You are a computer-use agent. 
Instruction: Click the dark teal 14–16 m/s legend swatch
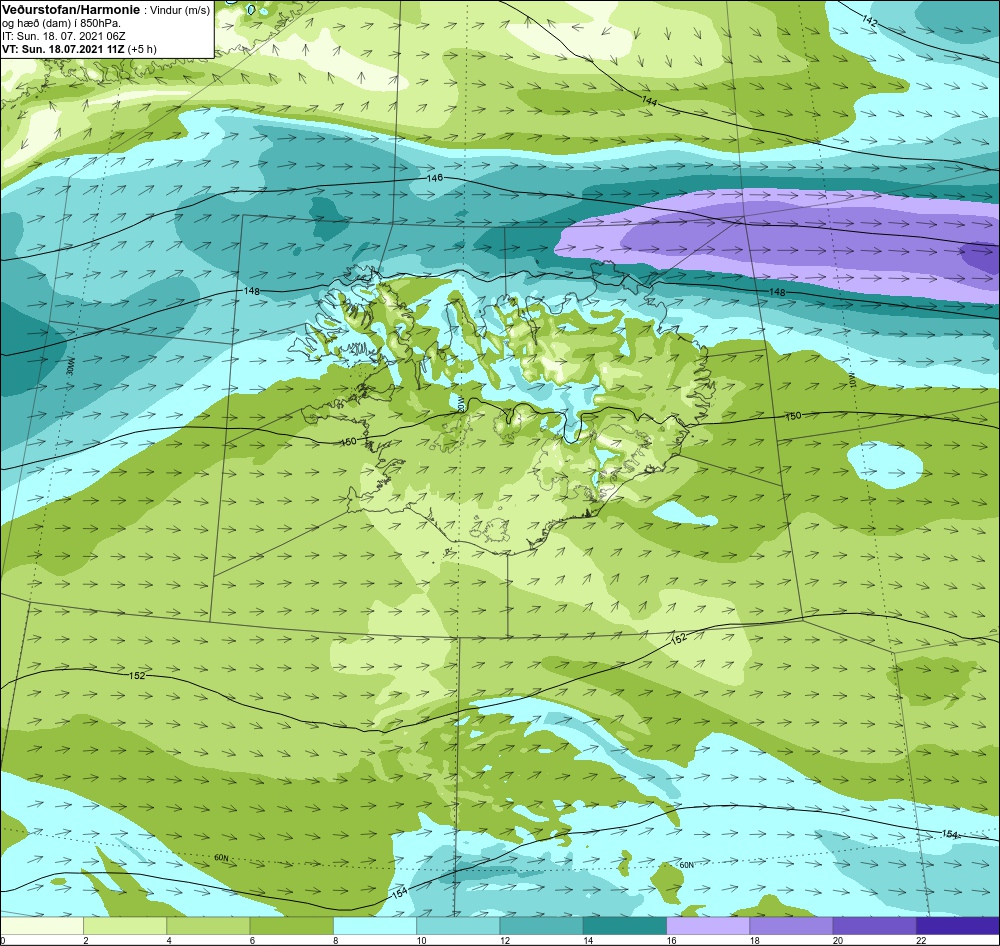pos(624,926)
